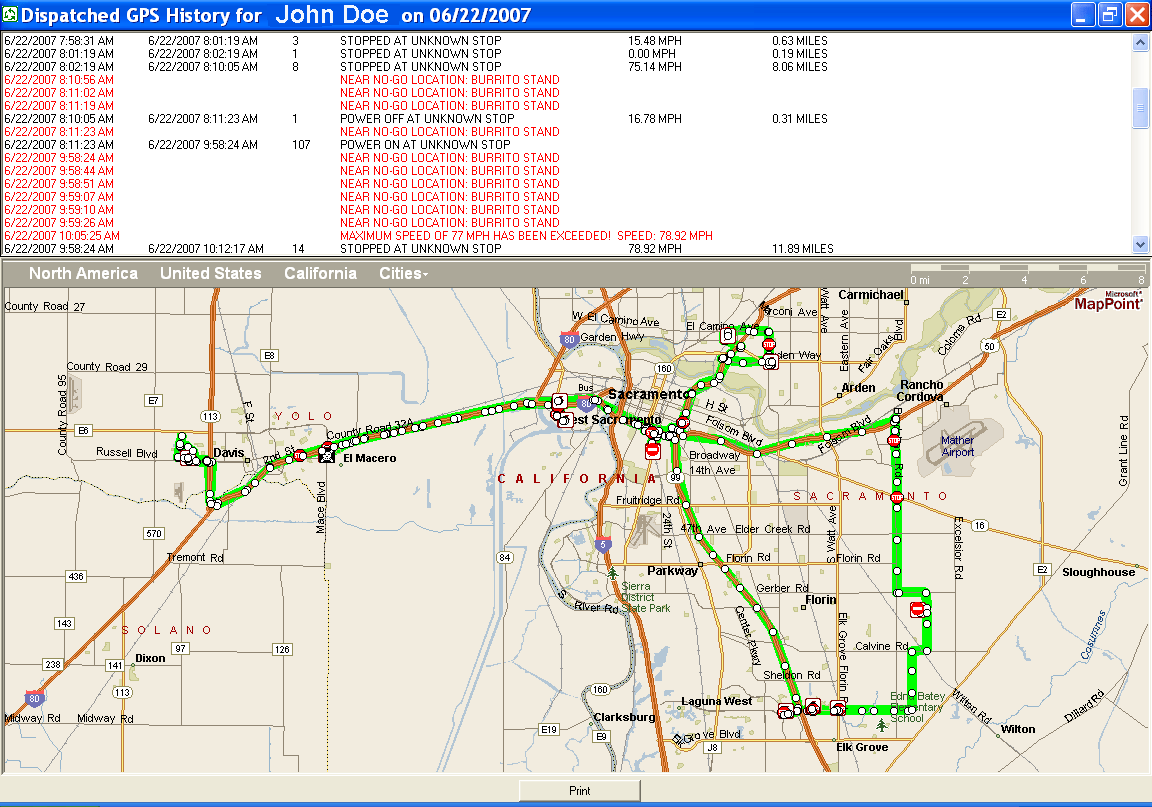1152x807 pixels.
Task: Open the Cities dropdown menu
Action: click(403, 273)
